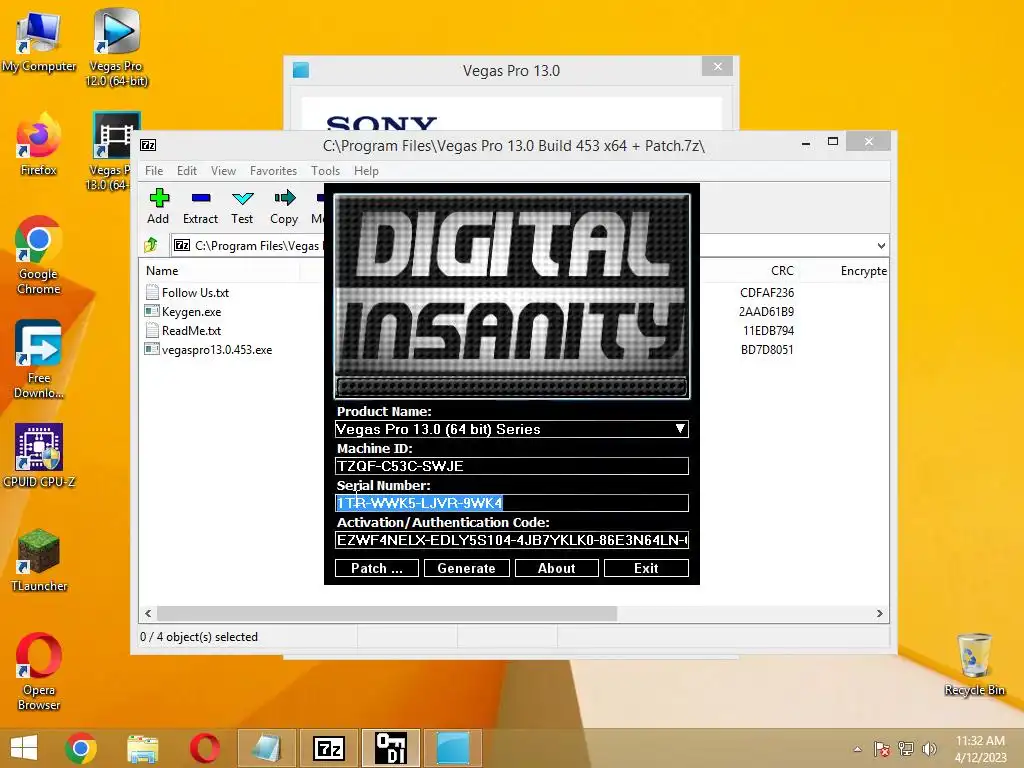
Task: Click the Copy toolbar icon in 7-Zip
Action: (x=284, y=206)
